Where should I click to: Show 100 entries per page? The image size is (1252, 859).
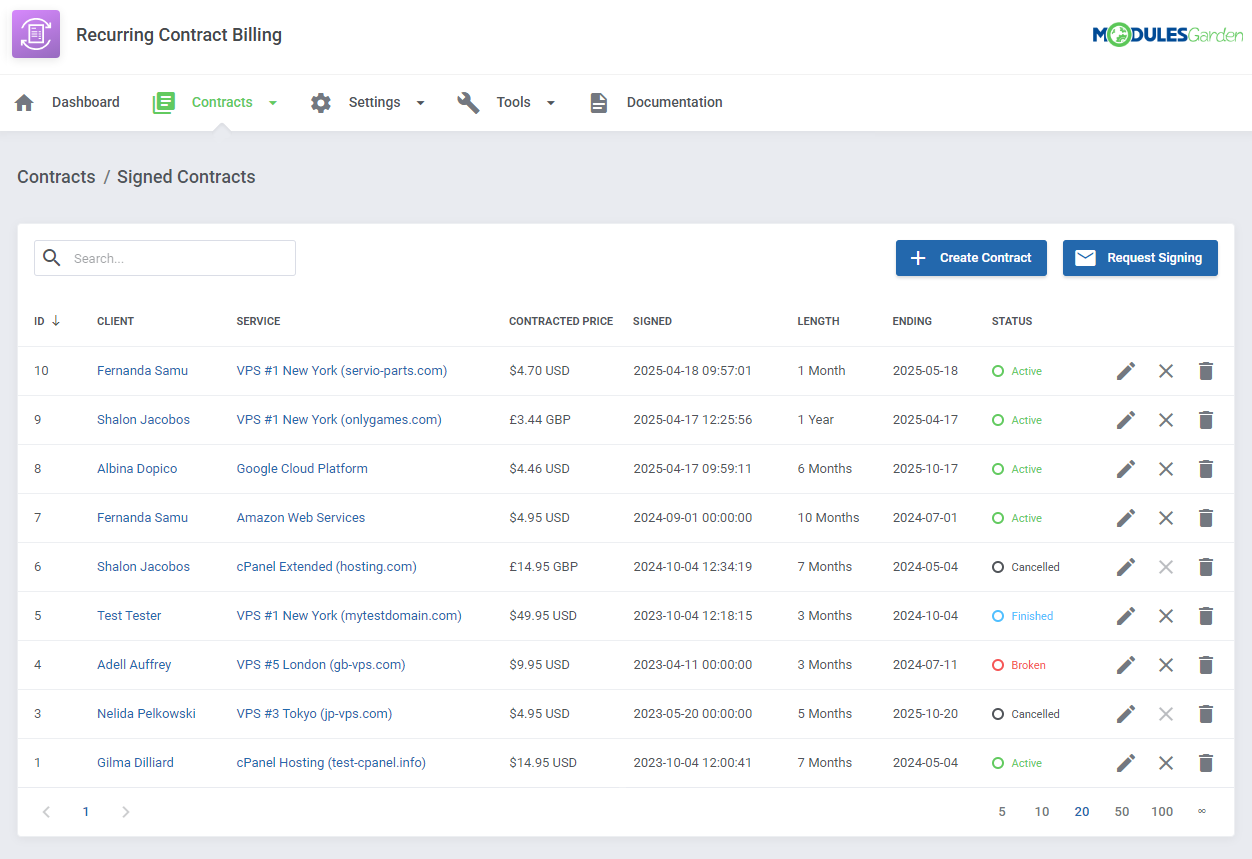tap(1162, 812)
